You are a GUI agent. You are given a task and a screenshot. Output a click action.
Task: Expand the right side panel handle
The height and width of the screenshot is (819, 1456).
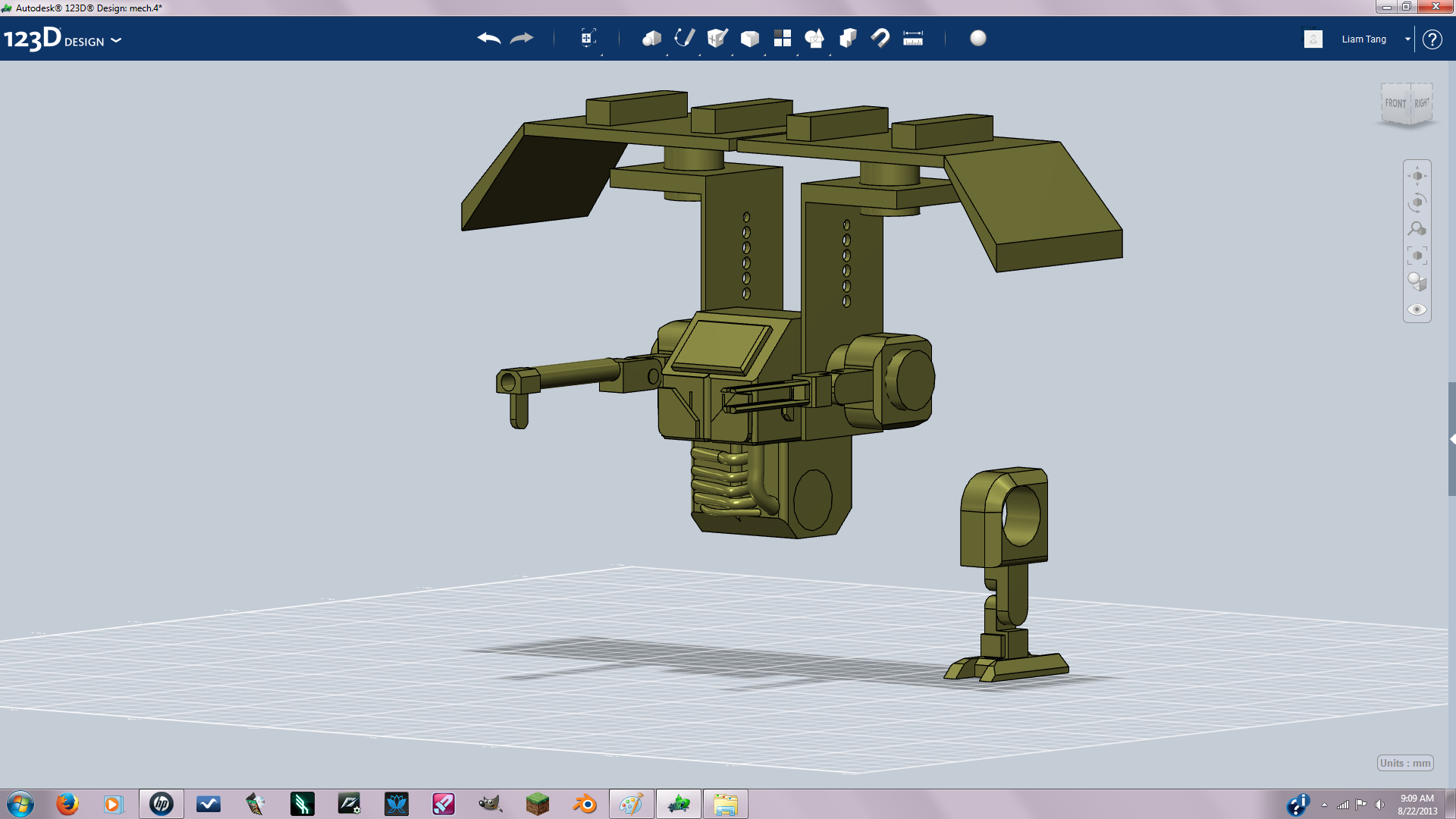(x=1451, y=439)
